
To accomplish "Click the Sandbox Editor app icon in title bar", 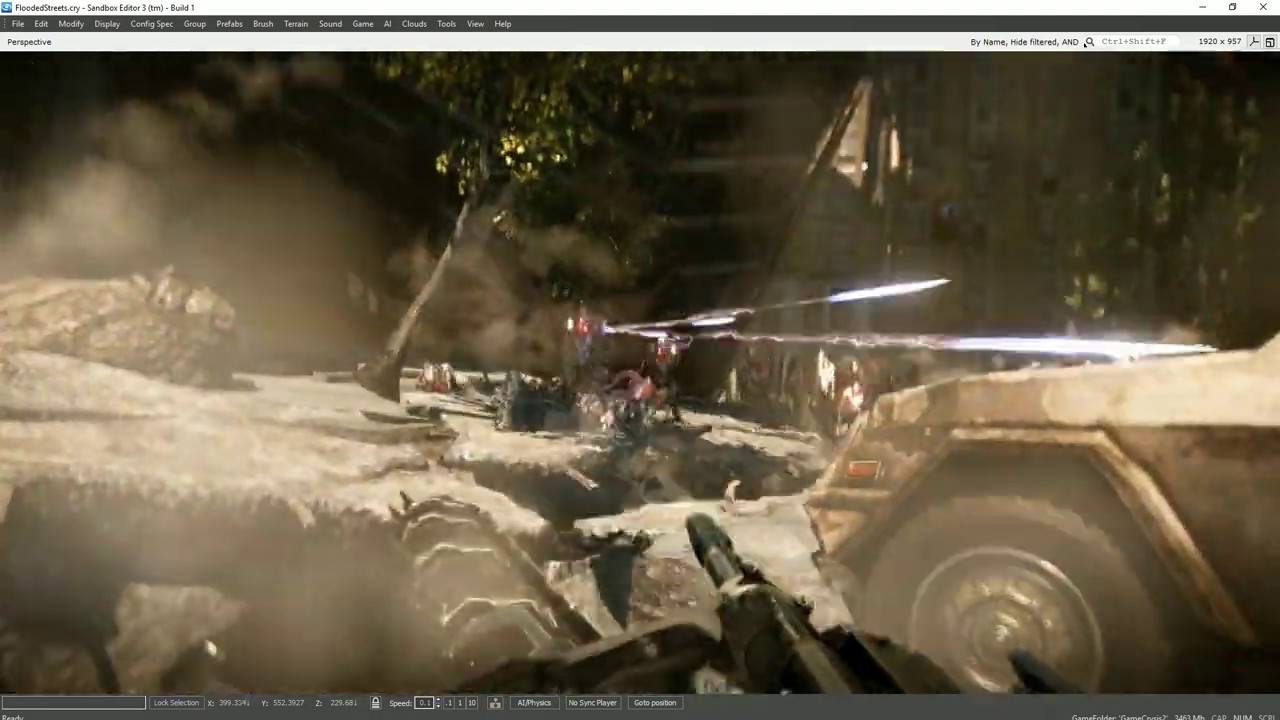I will (7, 7).
